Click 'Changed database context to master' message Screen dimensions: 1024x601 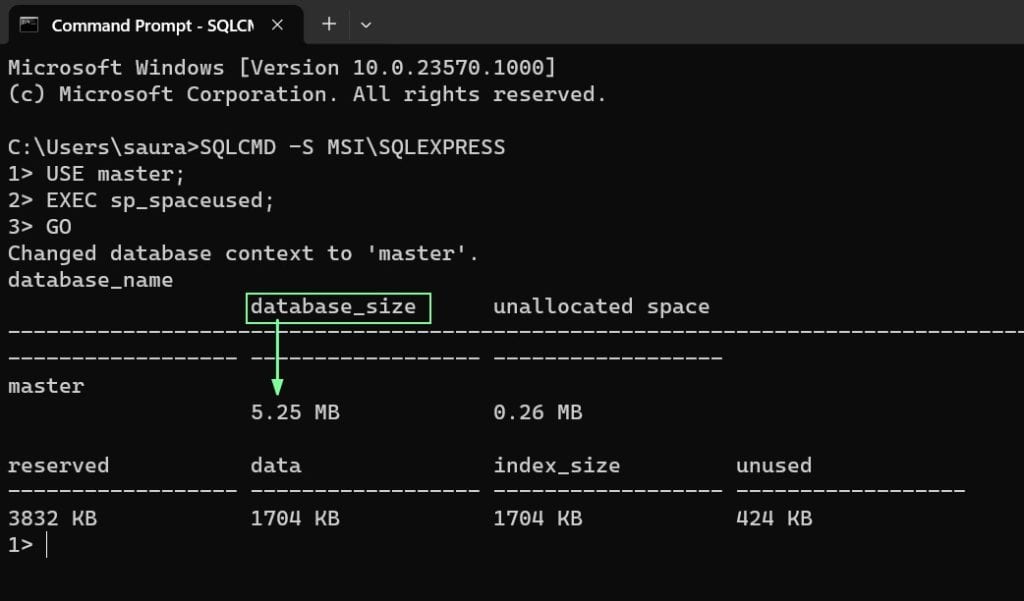tap(244, 253)
